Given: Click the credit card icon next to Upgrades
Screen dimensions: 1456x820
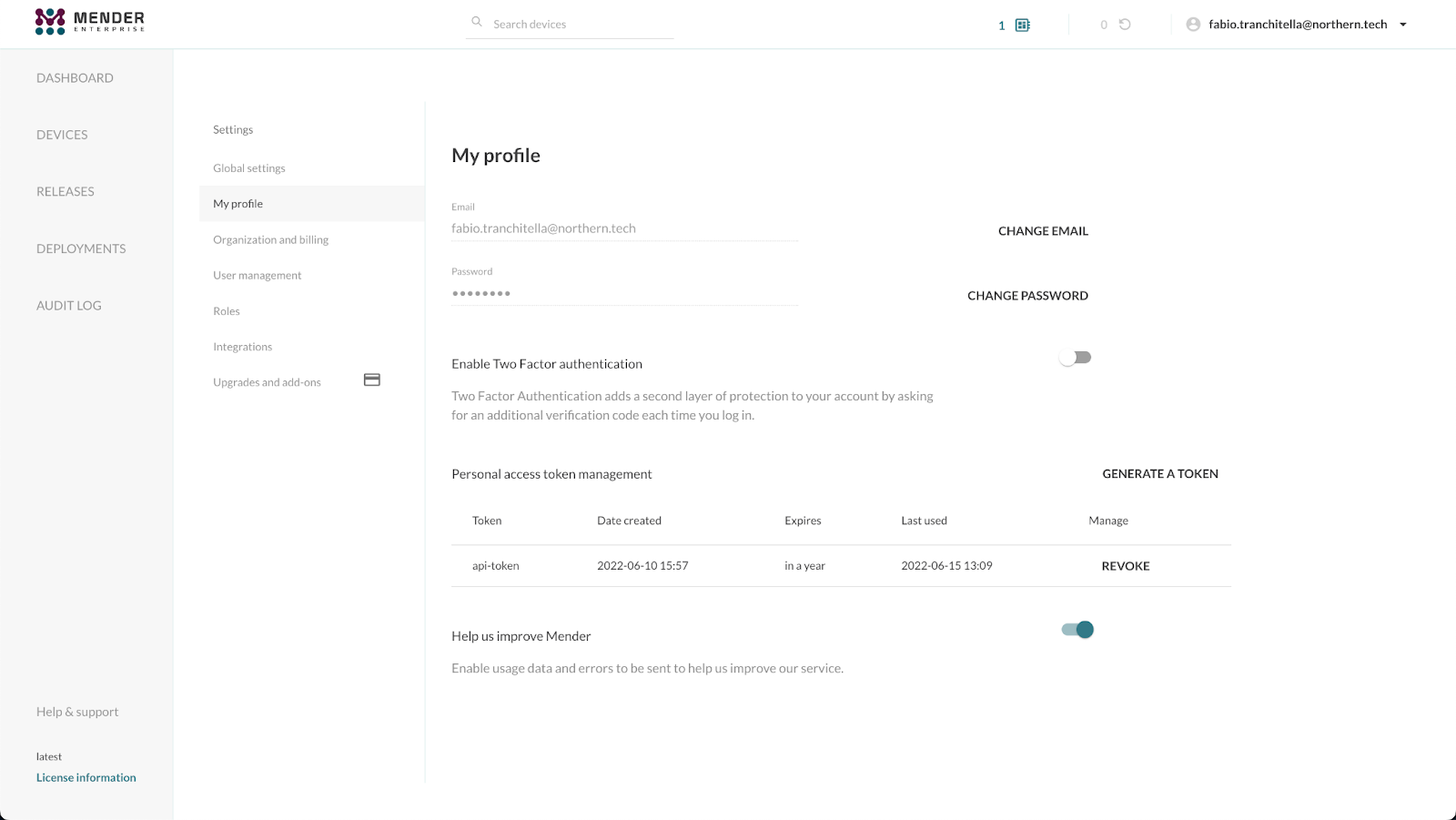Looking at the screenshot, I should click(x=371, y=380).
